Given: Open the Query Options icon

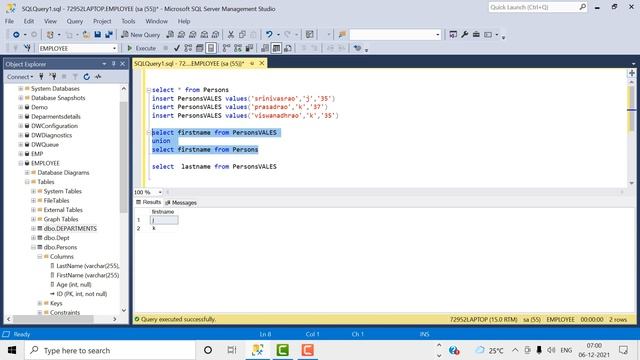Looking at the screenshot, I should 199,48.
